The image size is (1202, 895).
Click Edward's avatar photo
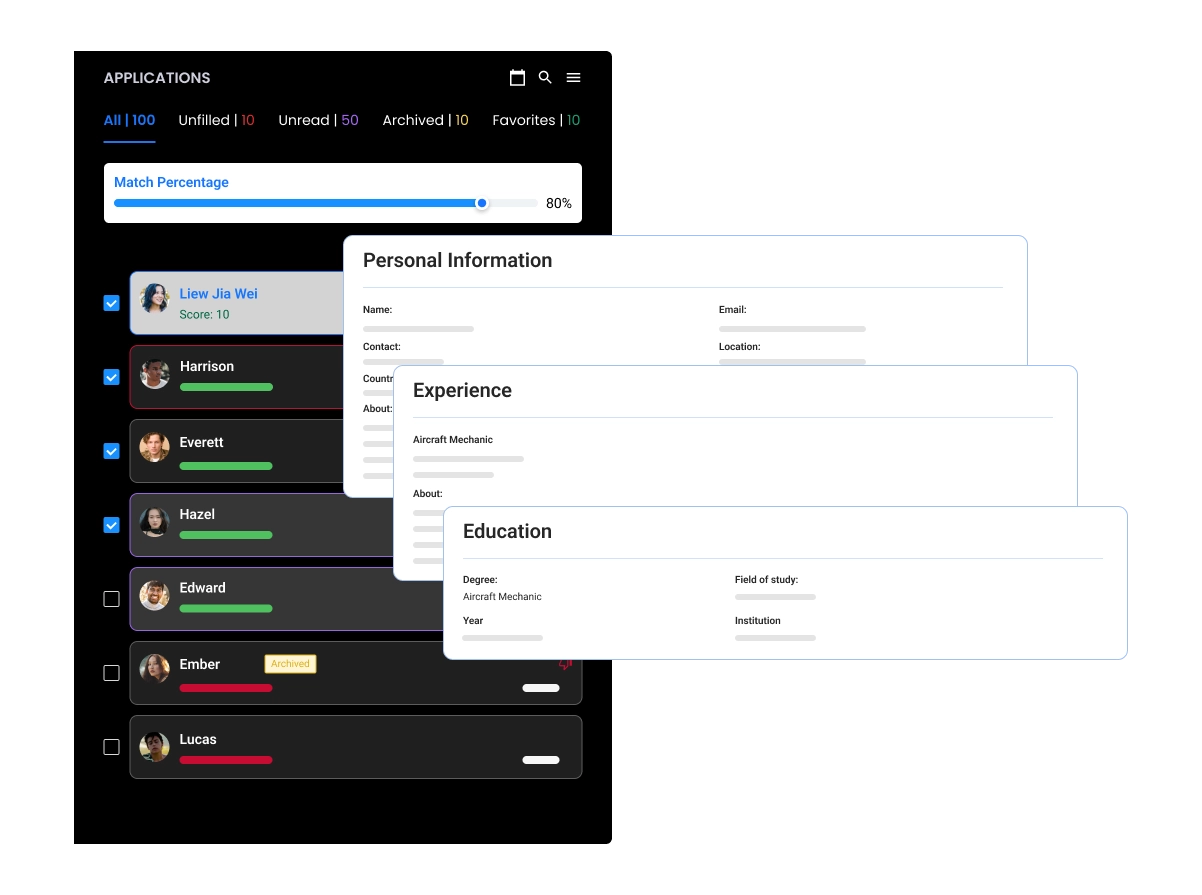pos(154,596)
